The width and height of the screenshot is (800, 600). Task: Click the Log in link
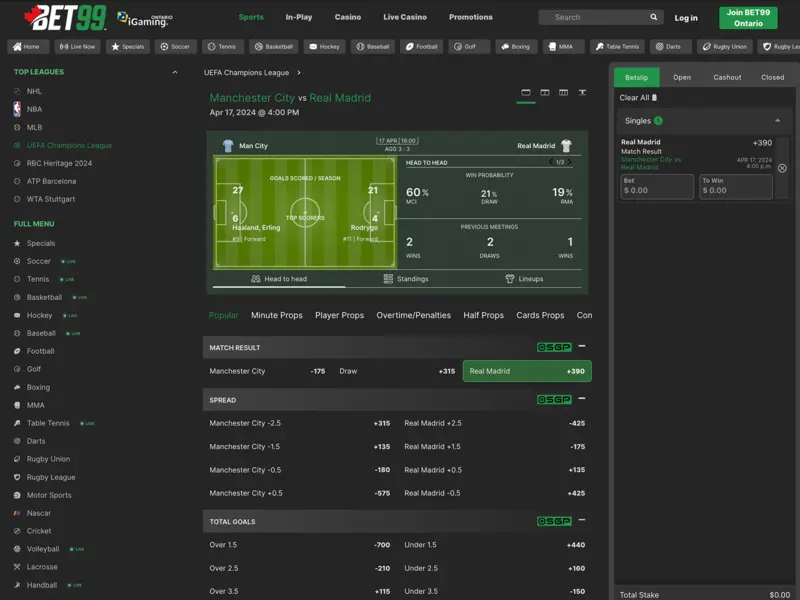click(x=686, y=17)
